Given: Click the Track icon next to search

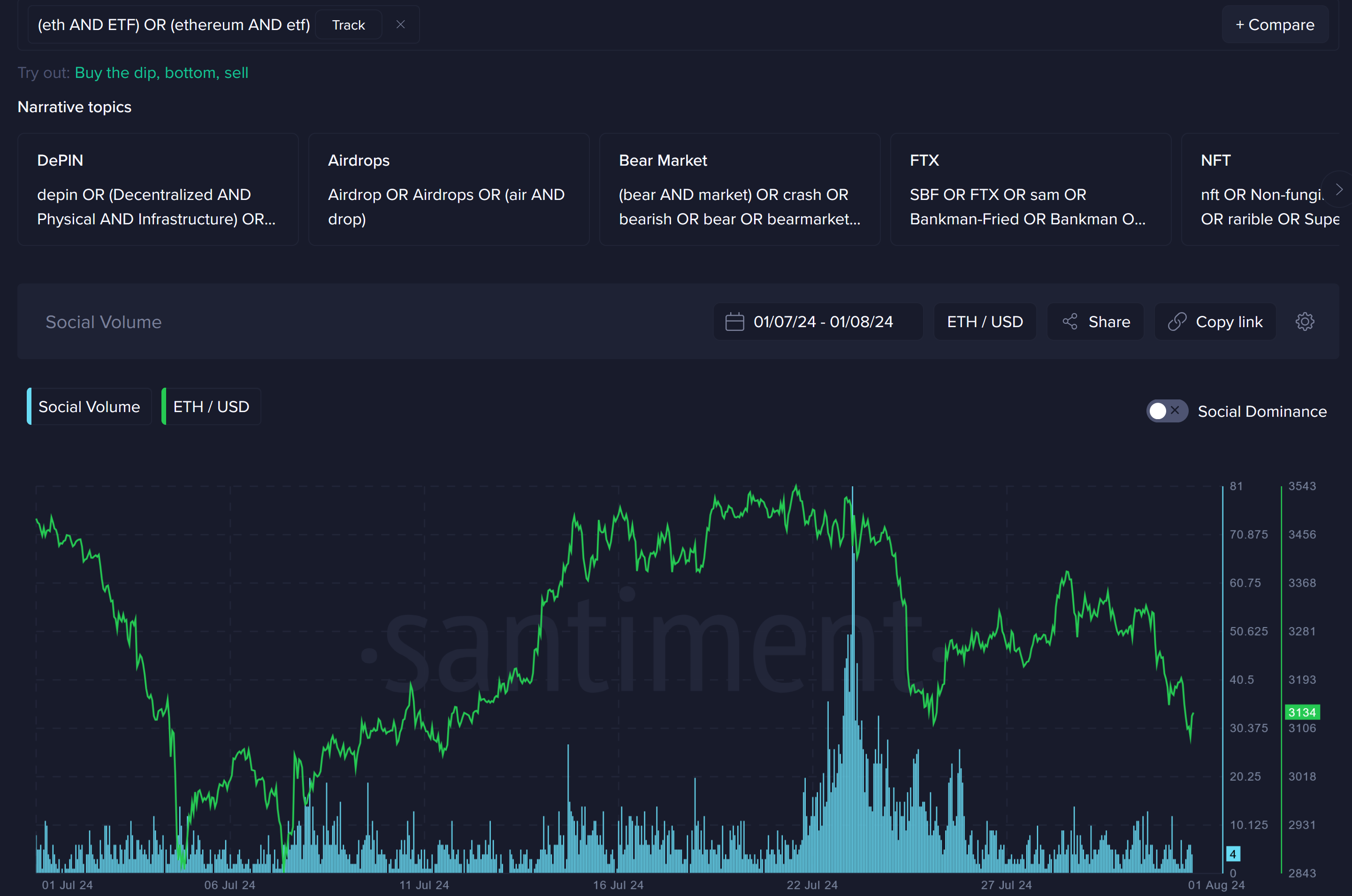Looking at the screenshot, I should (x=349, y=25).
